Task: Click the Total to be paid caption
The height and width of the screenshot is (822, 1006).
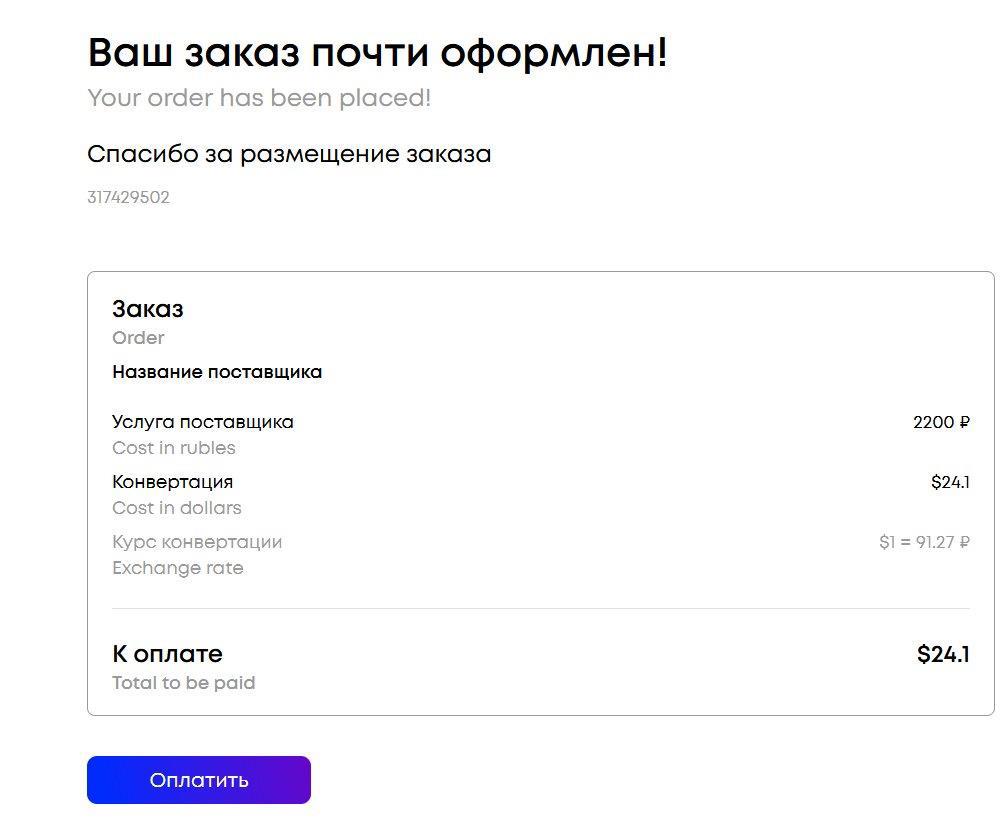Action: tap(184, 683)
